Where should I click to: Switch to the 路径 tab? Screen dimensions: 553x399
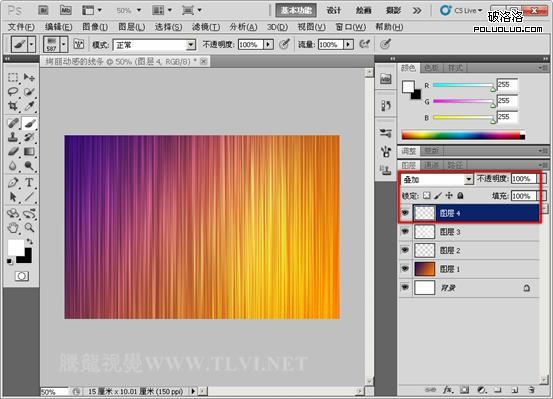[455, 165]
